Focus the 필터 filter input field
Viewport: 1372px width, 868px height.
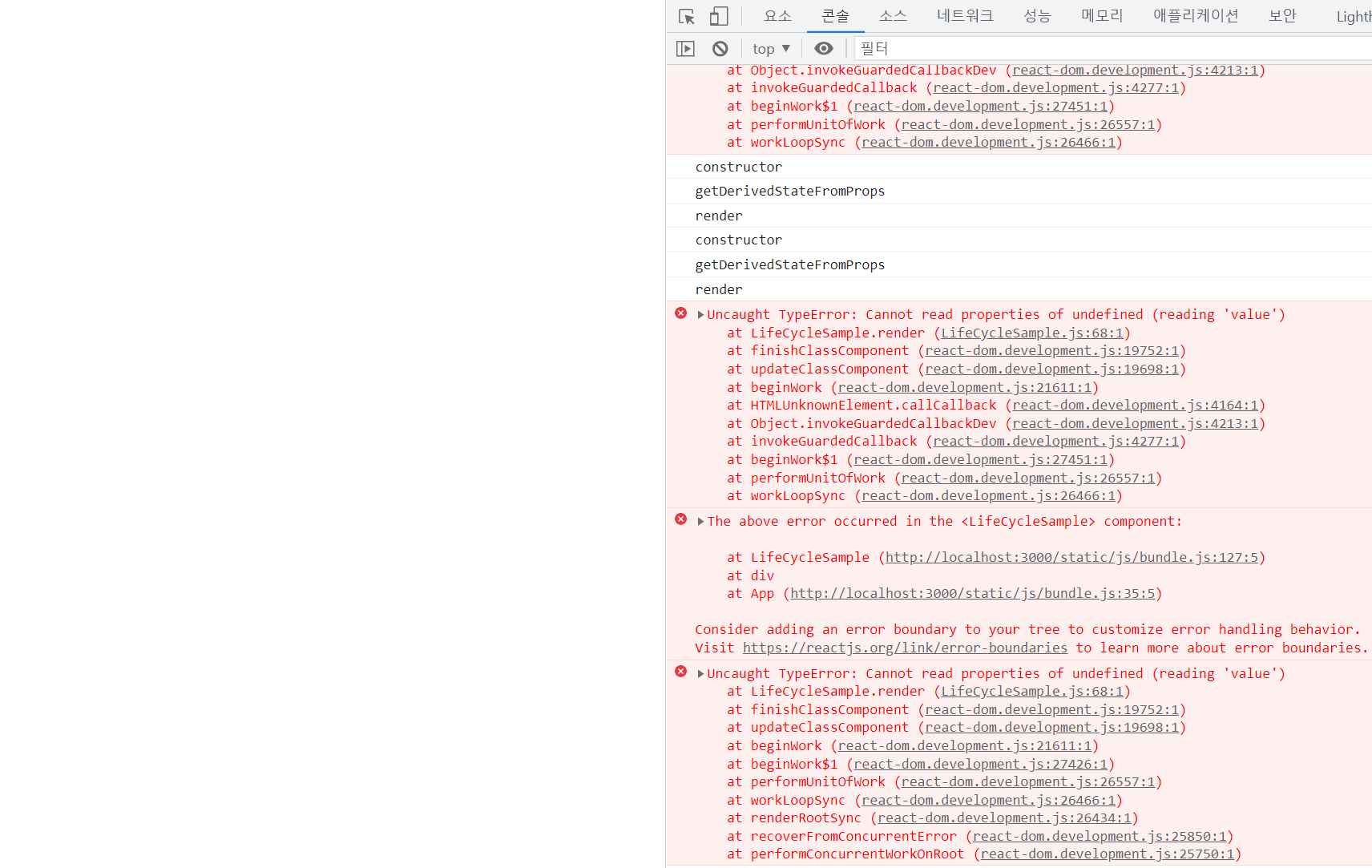click(x=1113, y=49)
